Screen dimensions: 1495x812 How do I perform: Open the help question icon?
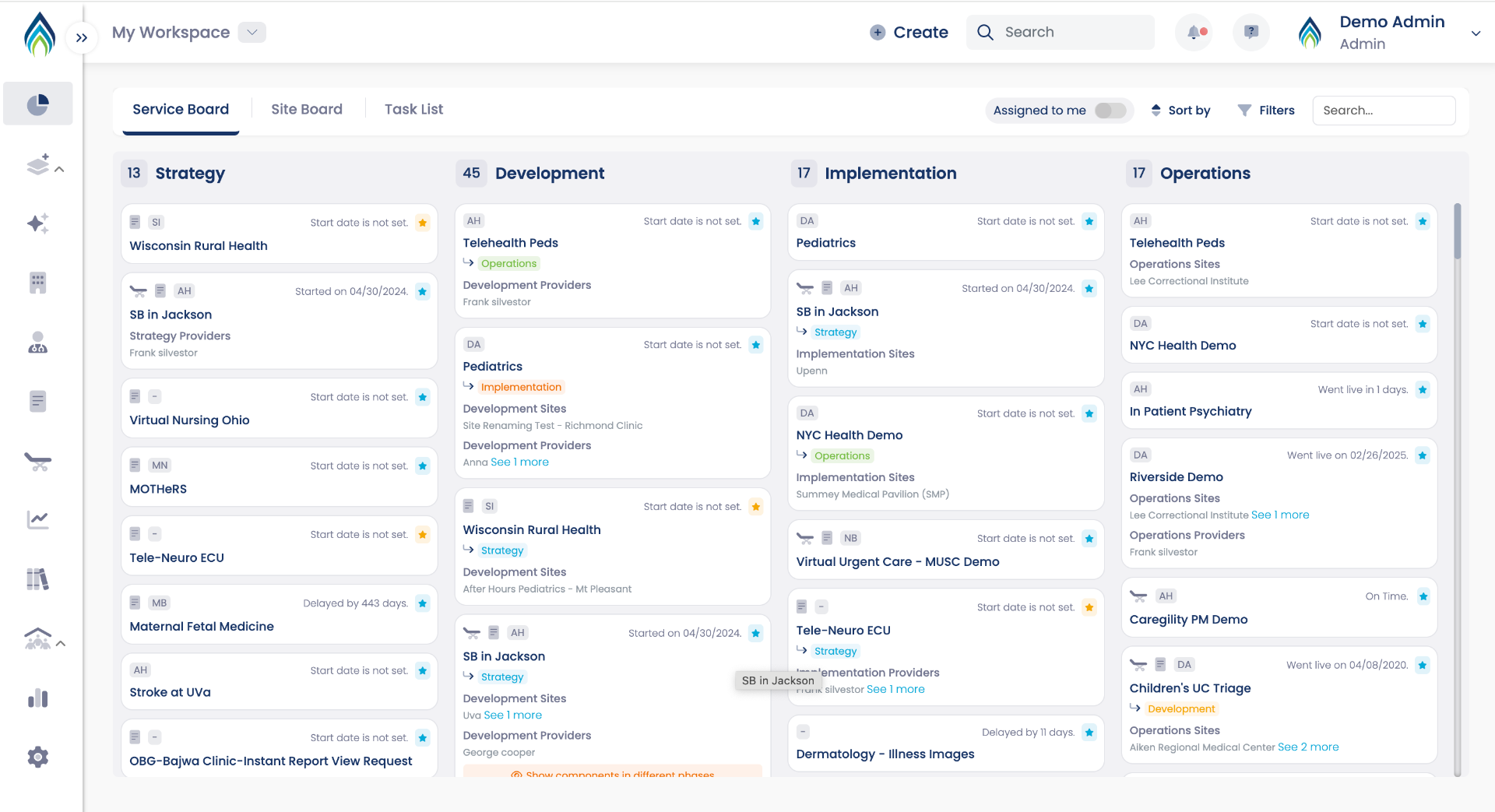coord(1251,32)
